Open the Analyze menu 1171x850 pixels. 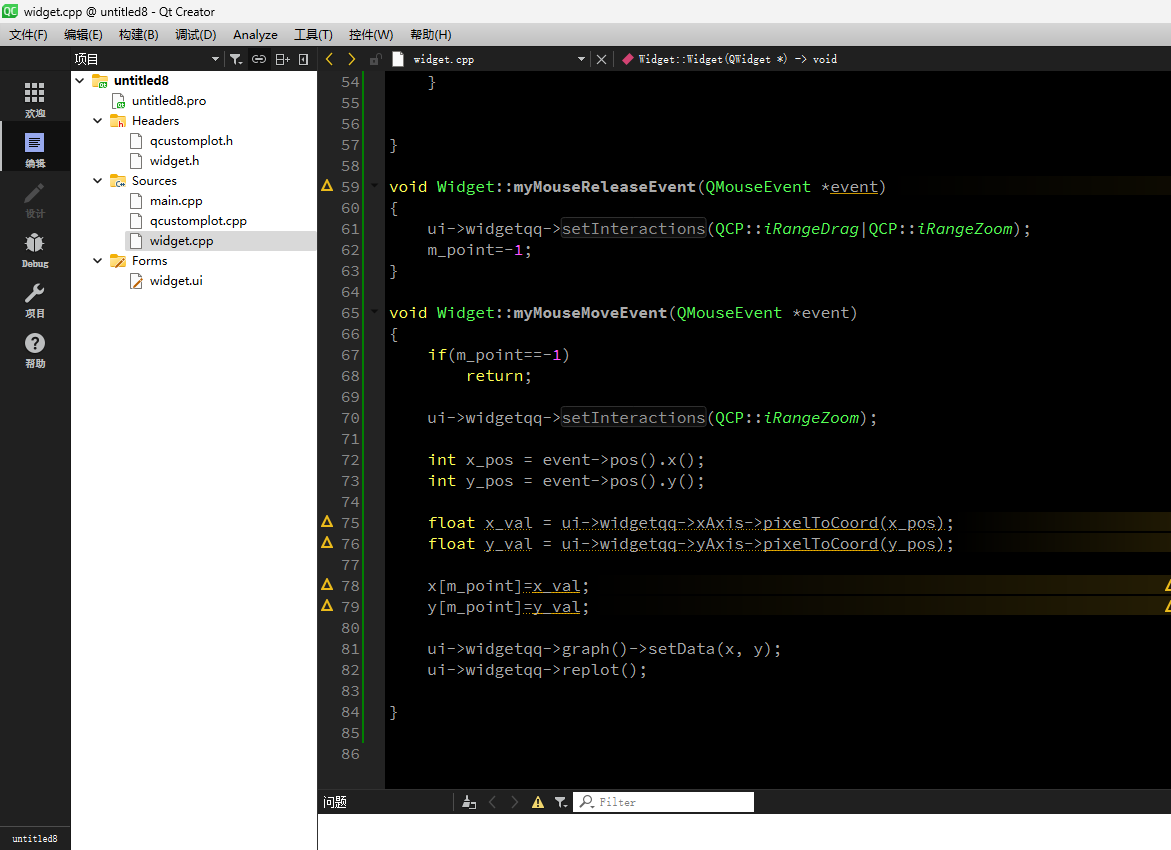255,34
